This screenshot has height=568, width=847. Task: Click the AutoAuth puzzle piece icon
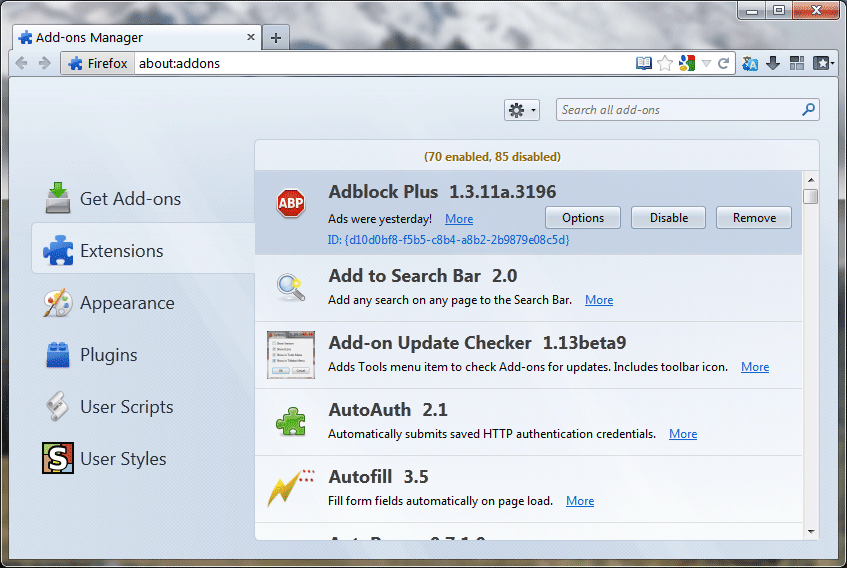pyautogui.click(x=291, y=422)
